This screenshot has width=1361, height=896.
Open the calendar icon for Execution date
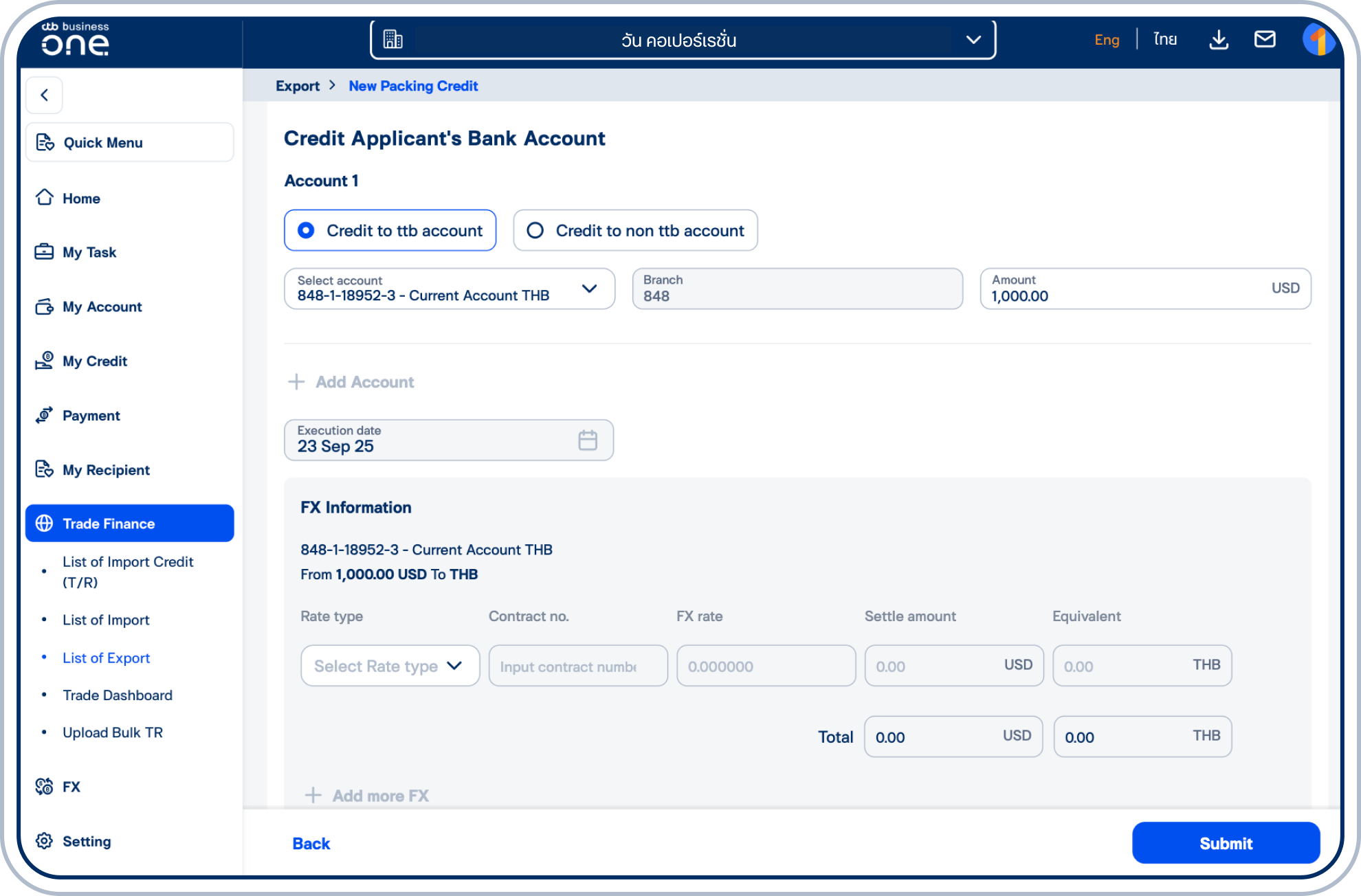pos(587,440)
